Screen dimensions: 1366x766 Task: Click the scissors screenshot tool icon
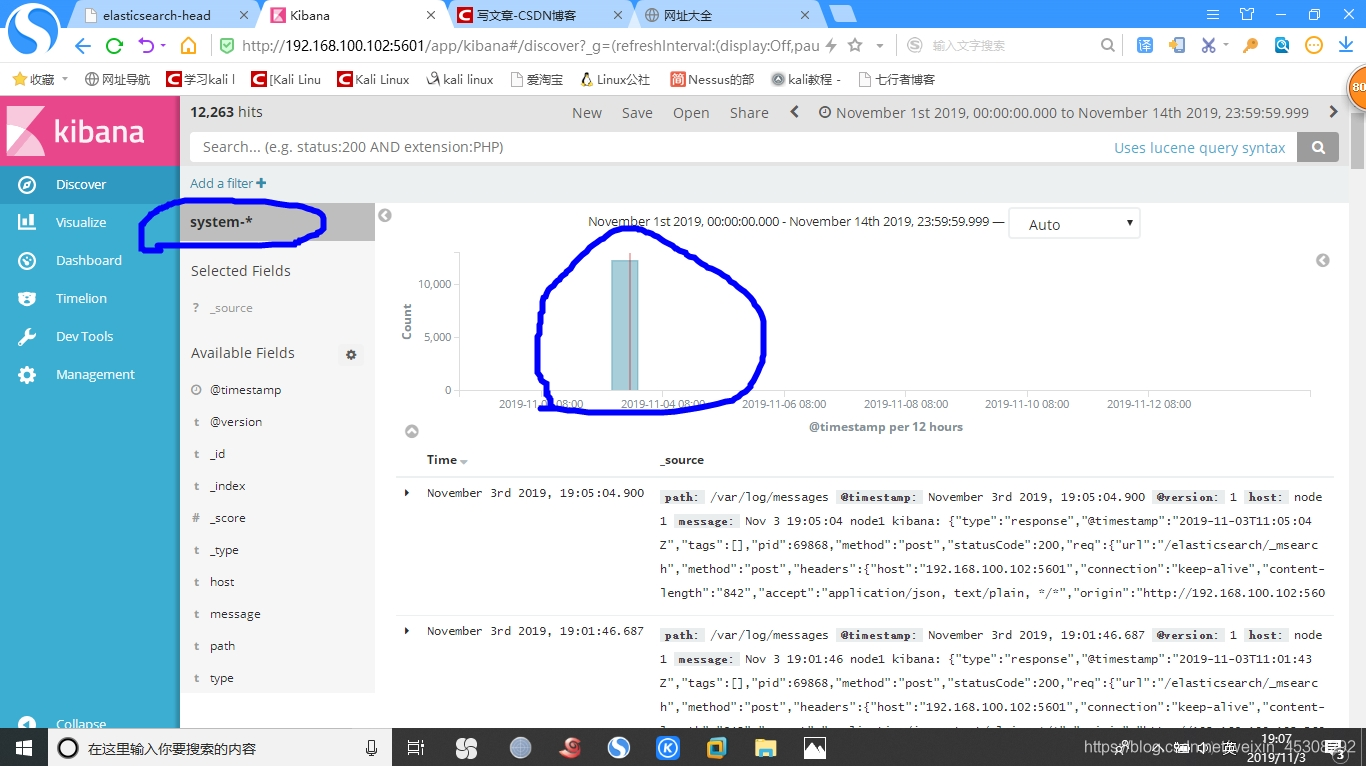click(1208, 45)
